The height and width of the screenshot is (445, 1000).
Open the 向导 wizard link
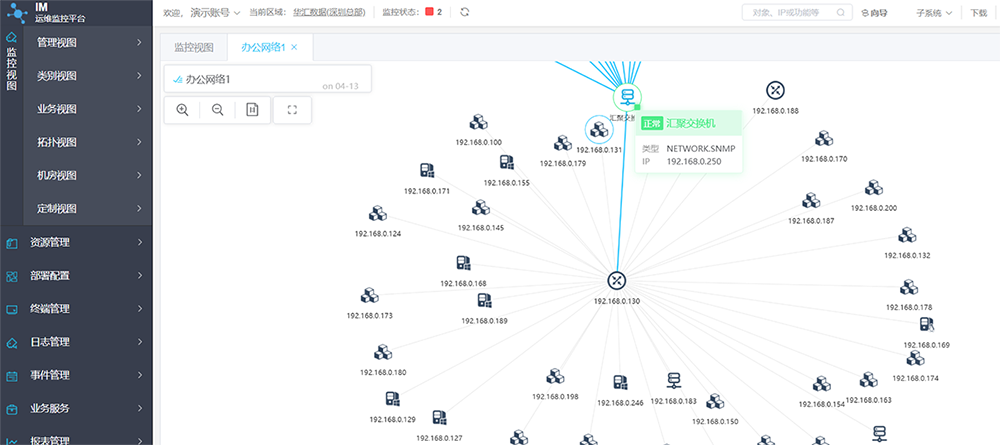coord(874,12)
